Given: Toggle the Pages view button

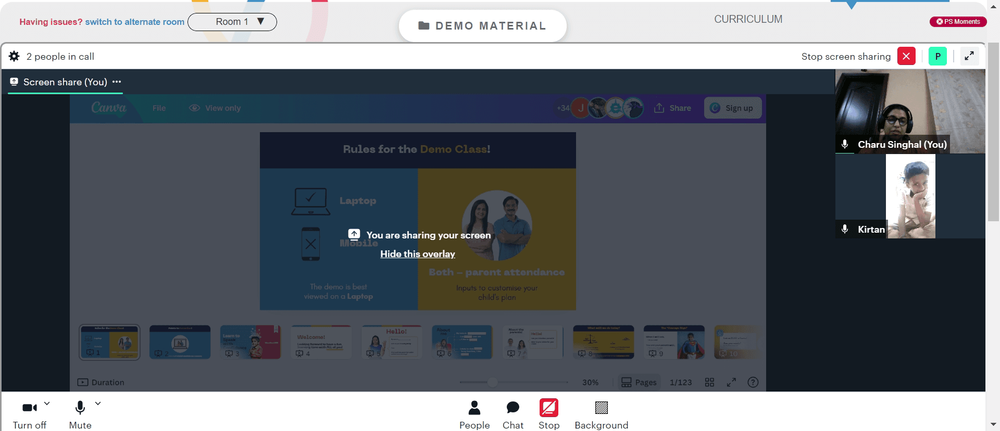Looking at the screenshot, I should pyautogui.click(x=639, y=383).
